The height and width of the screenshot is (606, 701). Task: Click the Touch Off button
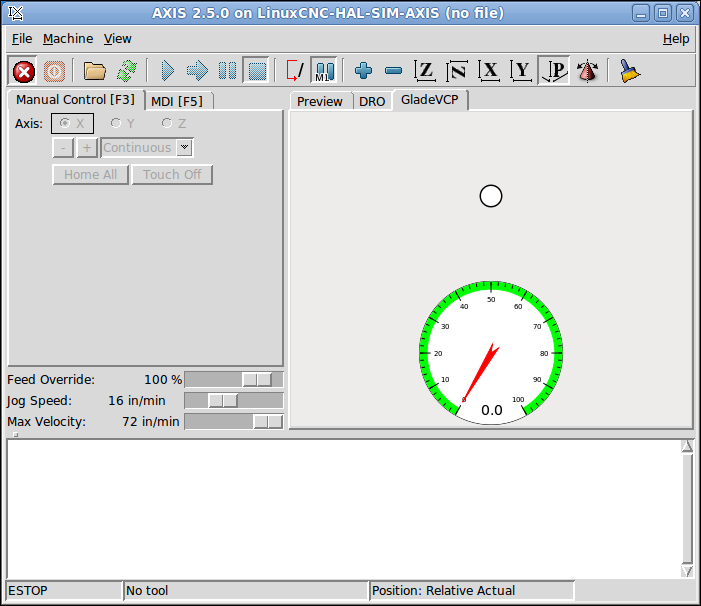tap(172, 175)
